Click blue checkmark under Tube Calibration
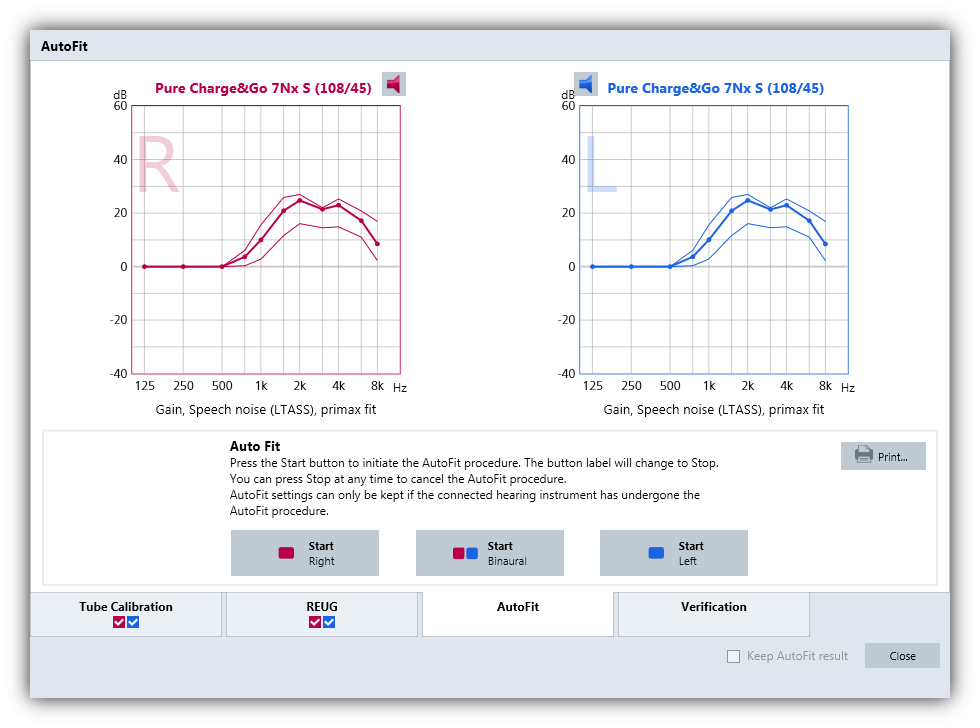The image size is (980, 728). click(x=133, y=622)
